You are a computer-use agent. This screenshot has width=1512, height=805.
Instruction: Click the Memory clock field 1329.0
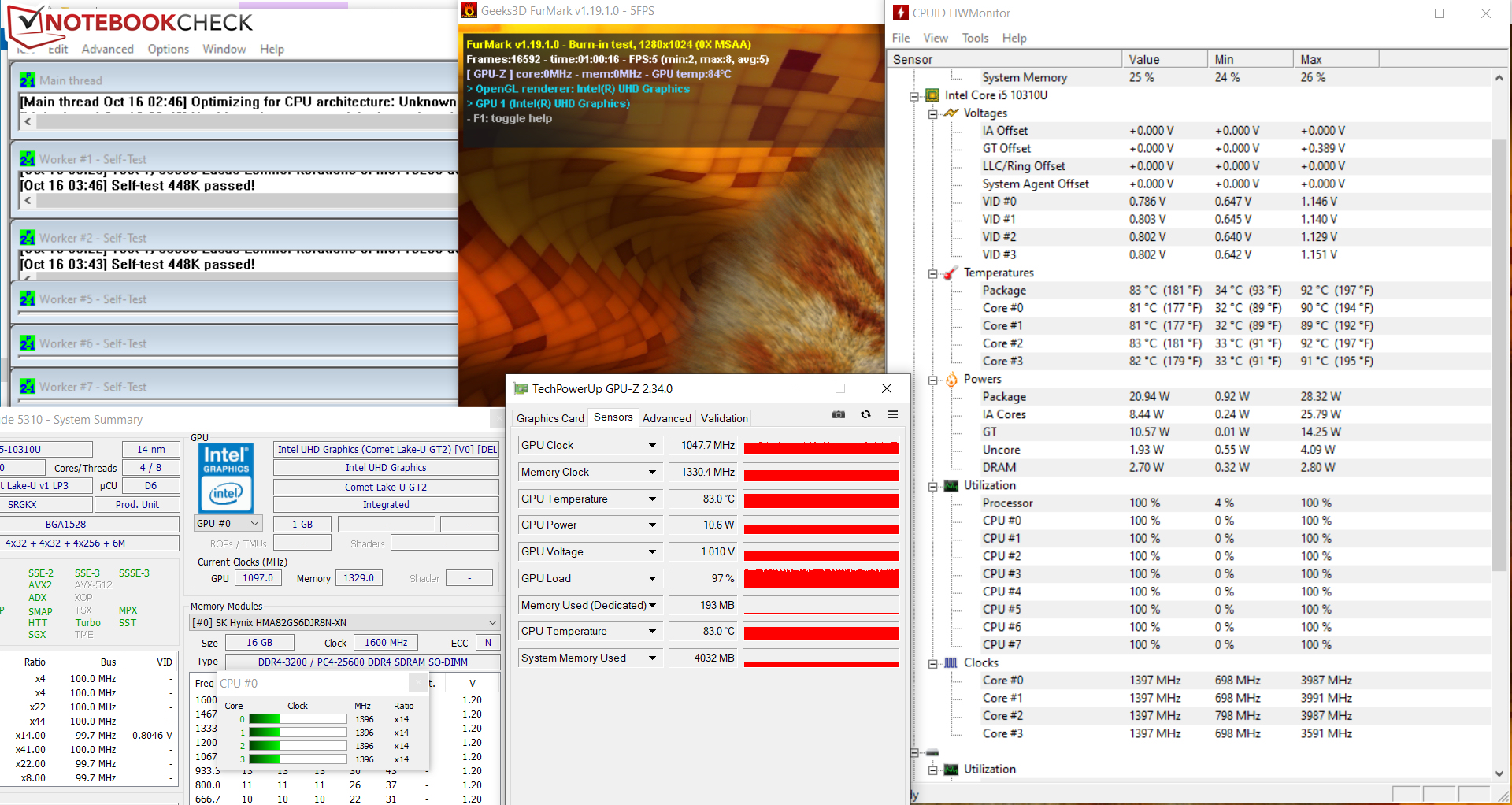click(358, 578)
